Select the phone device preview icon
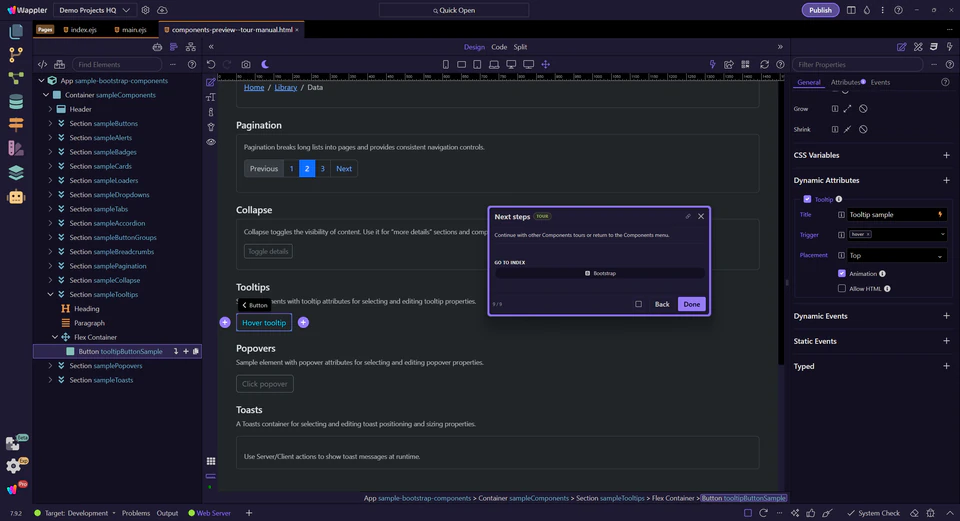960x521 pixels. coord(446,64)
